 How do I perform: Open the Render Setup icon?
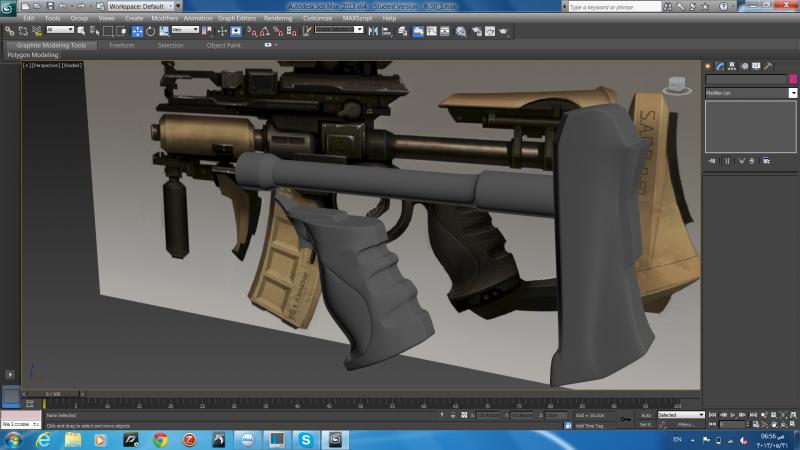(x=477, y=31)
